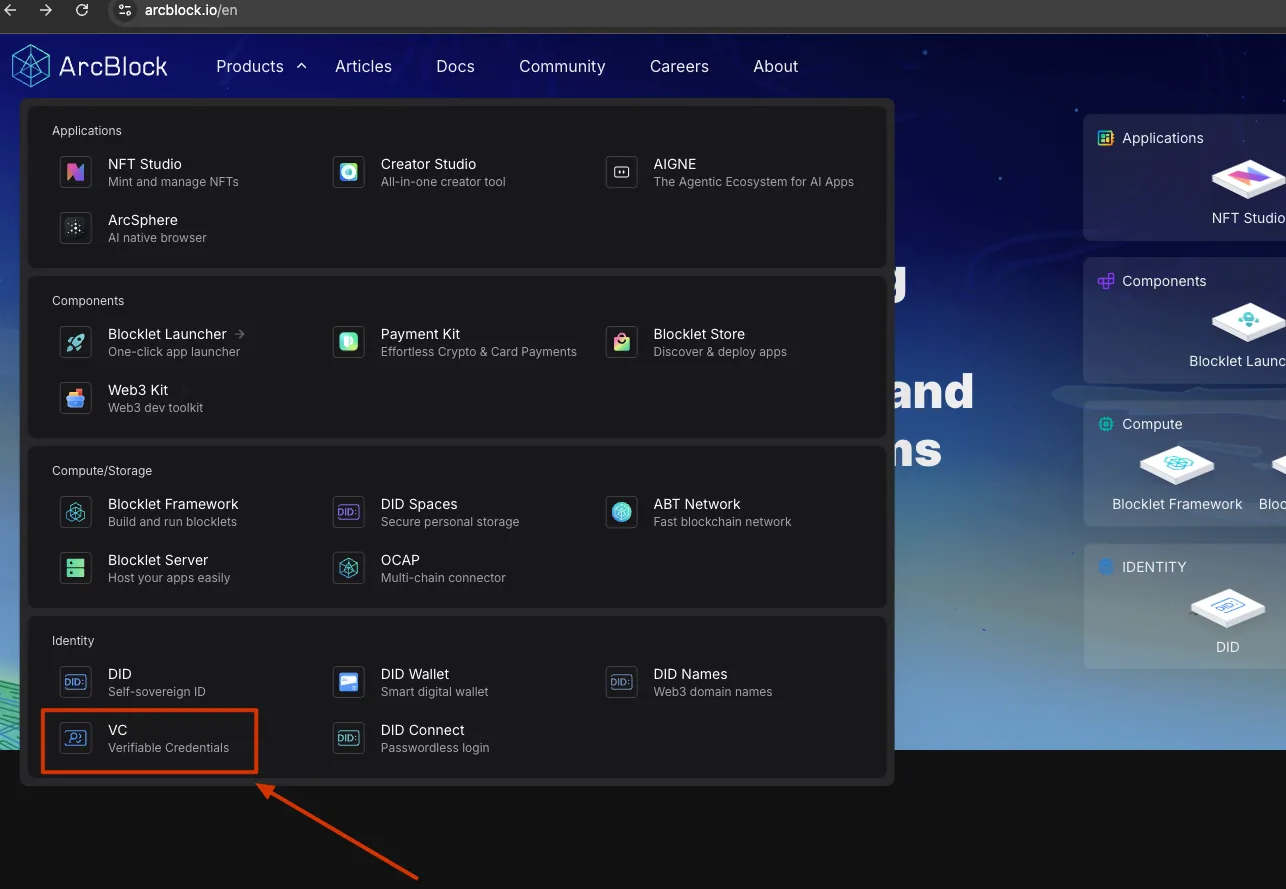Click the Blocklet Launcher link text
This screenshot has height=889, width=1286.
(x=167, y=334)
